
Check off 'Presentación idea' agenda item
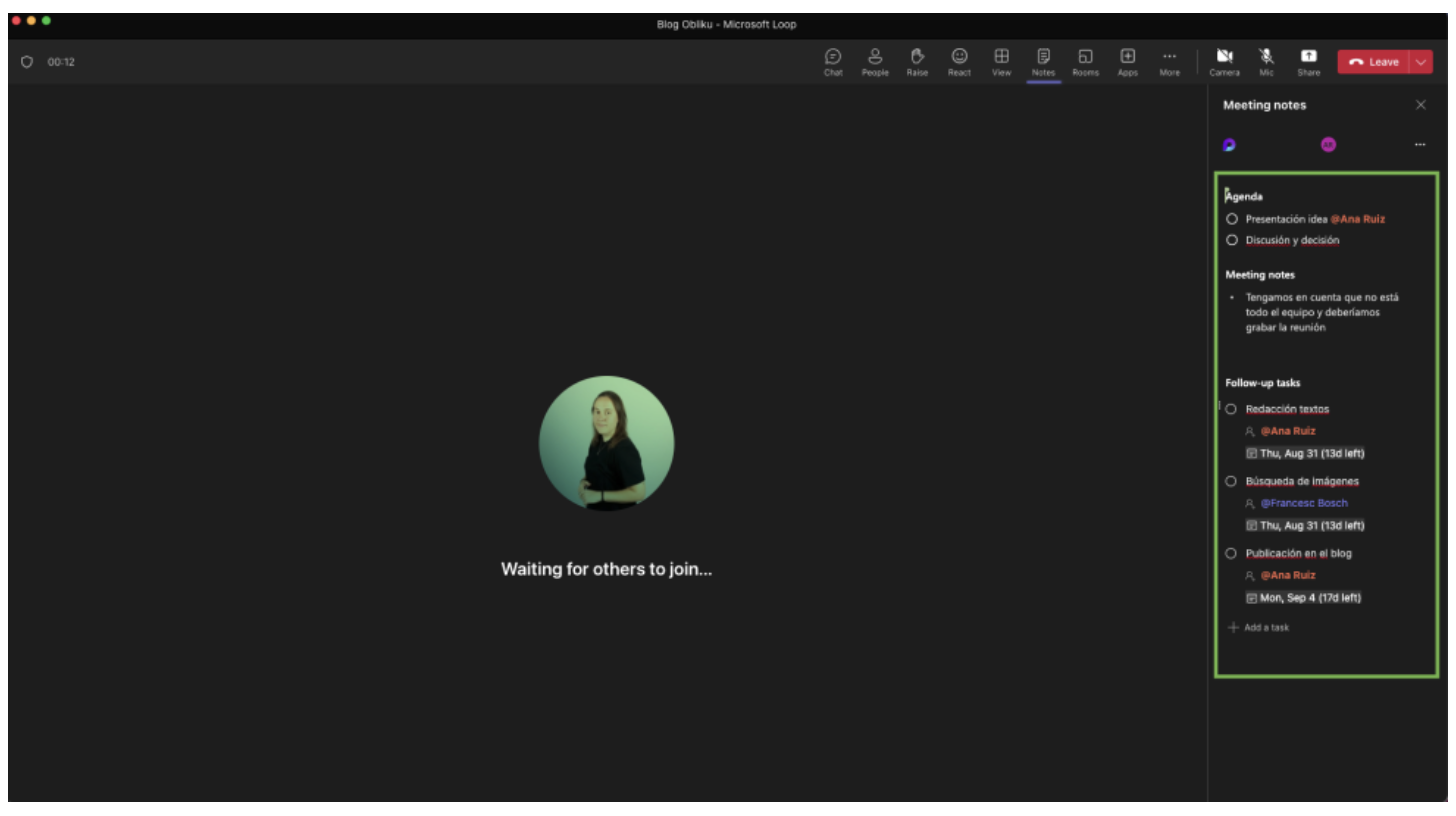[1232, 219]
